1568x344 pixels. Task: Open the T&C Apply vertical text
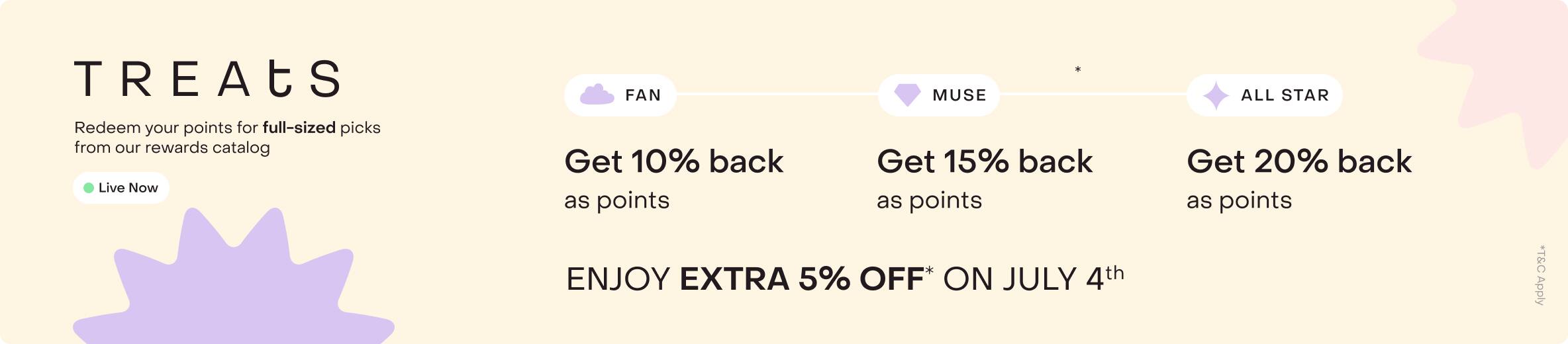point(1541,275)
